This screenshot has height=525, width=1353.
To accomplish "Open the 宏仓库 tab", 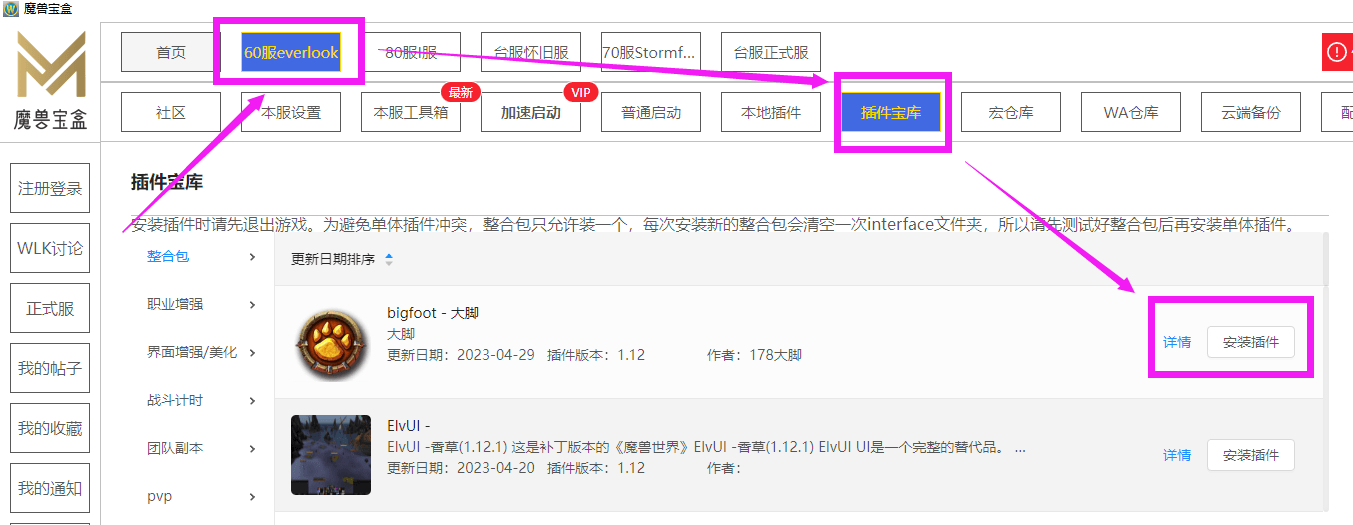I will point(1011,112).
